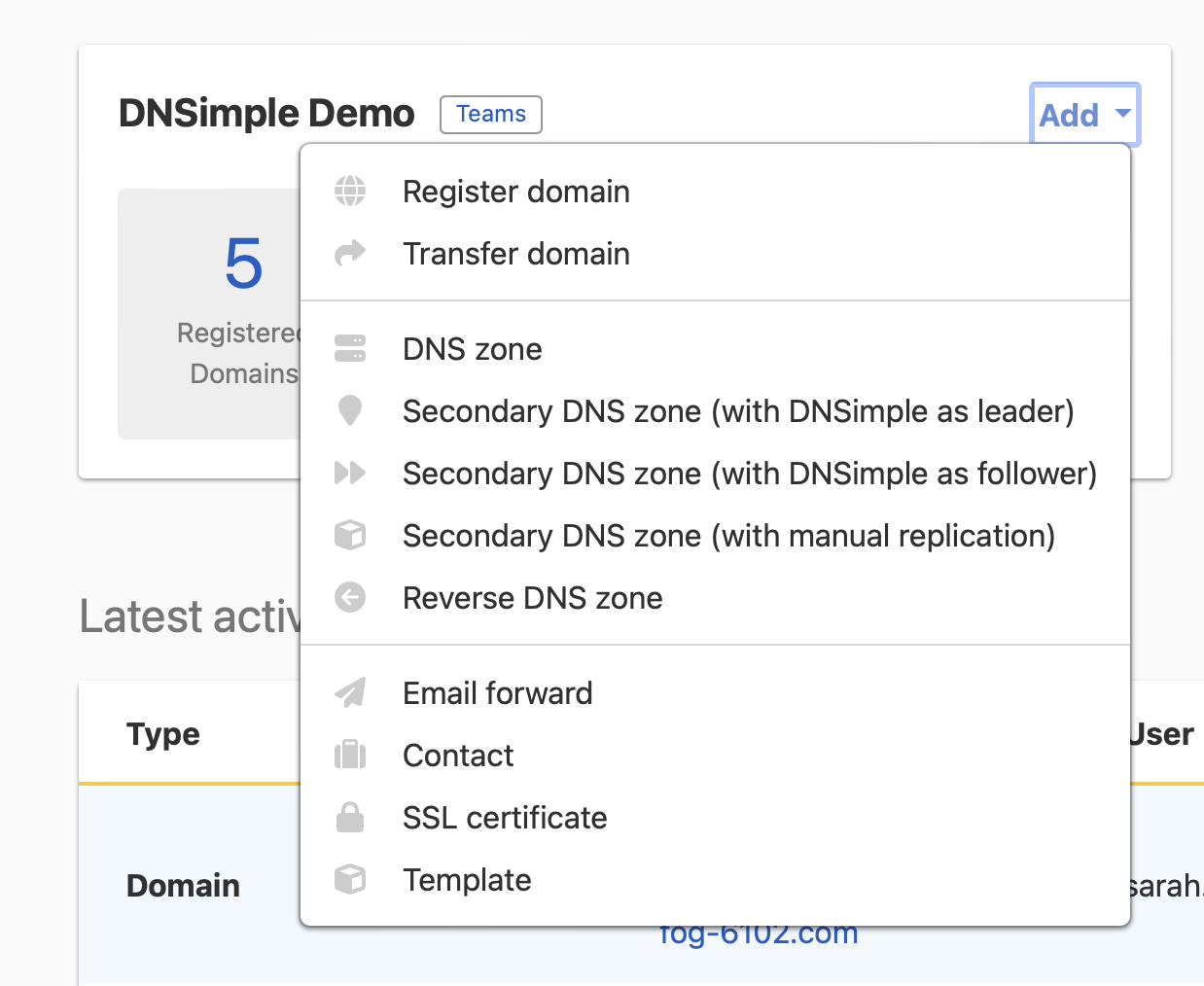Choose Email forward from the menu

click(x=497, y=692)
